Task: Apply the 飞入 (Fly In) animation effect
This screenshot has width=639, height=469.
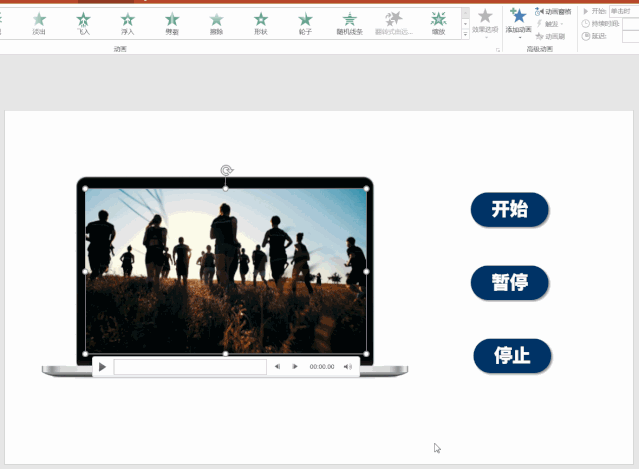Action: click(x=84, y=24)
